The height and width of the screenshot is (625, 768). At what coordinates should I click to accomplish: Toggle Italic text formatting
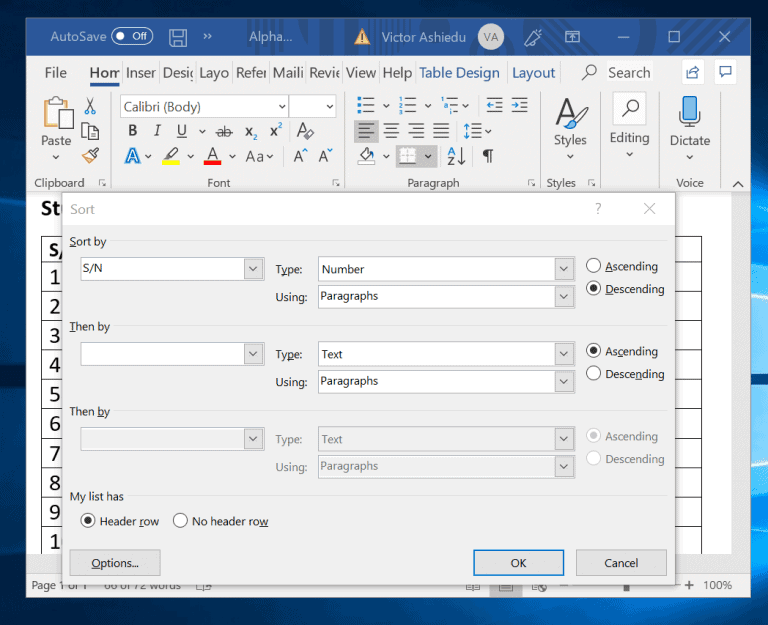[x=157, y=131]
